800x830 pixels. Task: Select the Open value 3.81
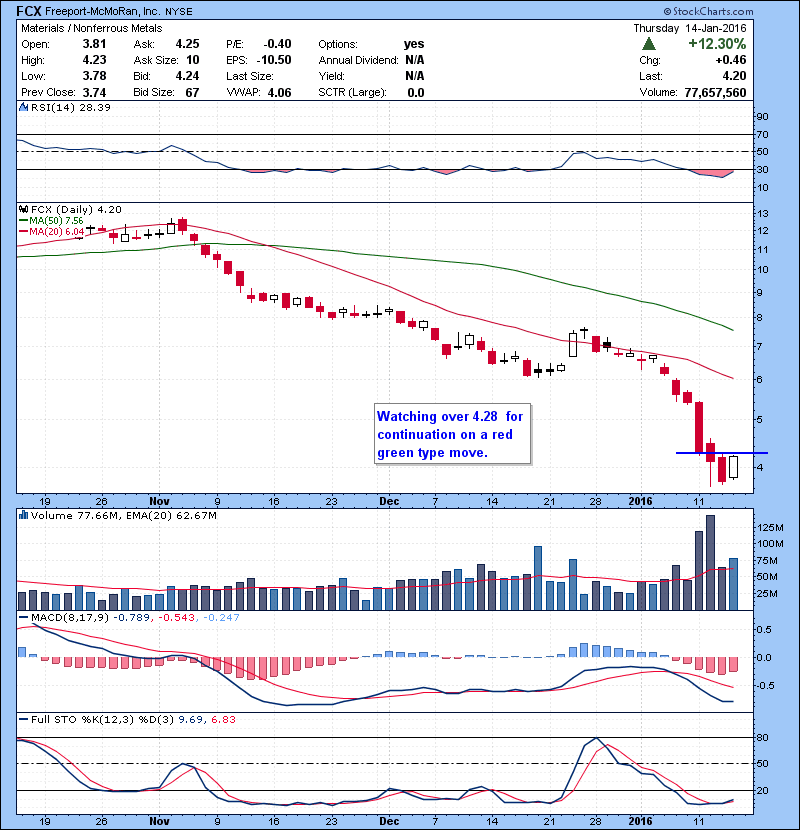[x=94, y=44]
